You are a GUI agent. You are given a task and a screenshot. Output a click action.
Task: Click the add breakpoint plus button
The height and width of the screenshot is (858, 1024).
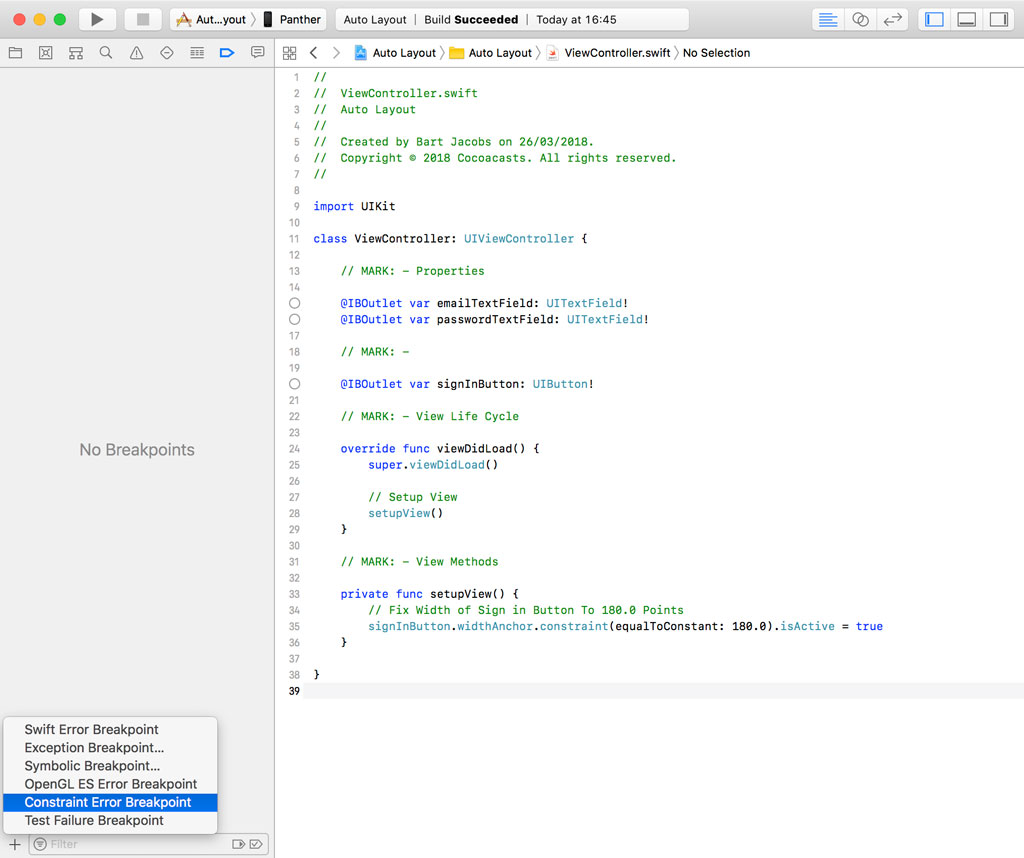[14, 843]
